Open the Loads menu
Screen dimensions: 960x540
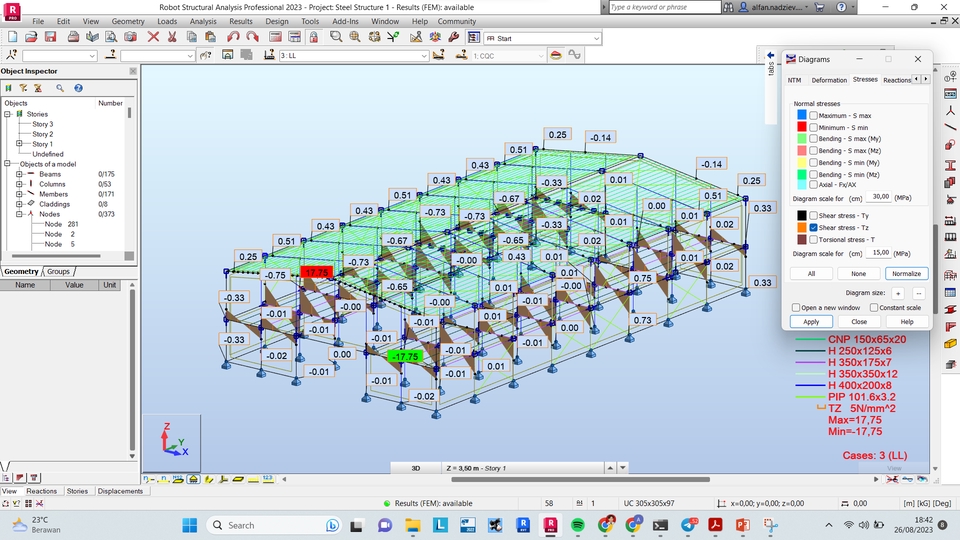click(x=167, y=21)
